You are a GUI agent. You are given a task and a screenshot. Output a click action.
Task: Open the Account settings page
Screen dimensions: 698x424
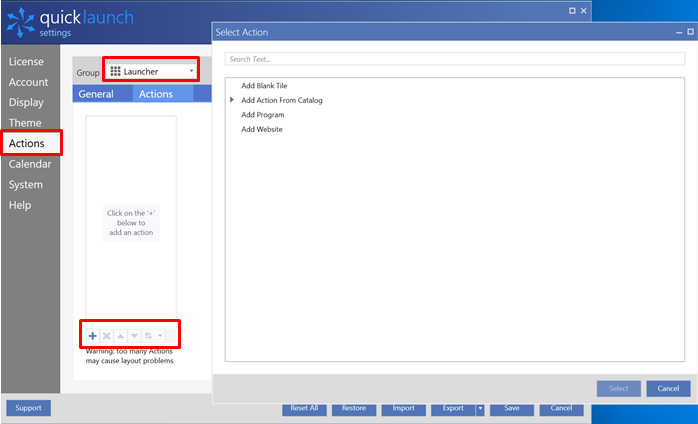28,82
